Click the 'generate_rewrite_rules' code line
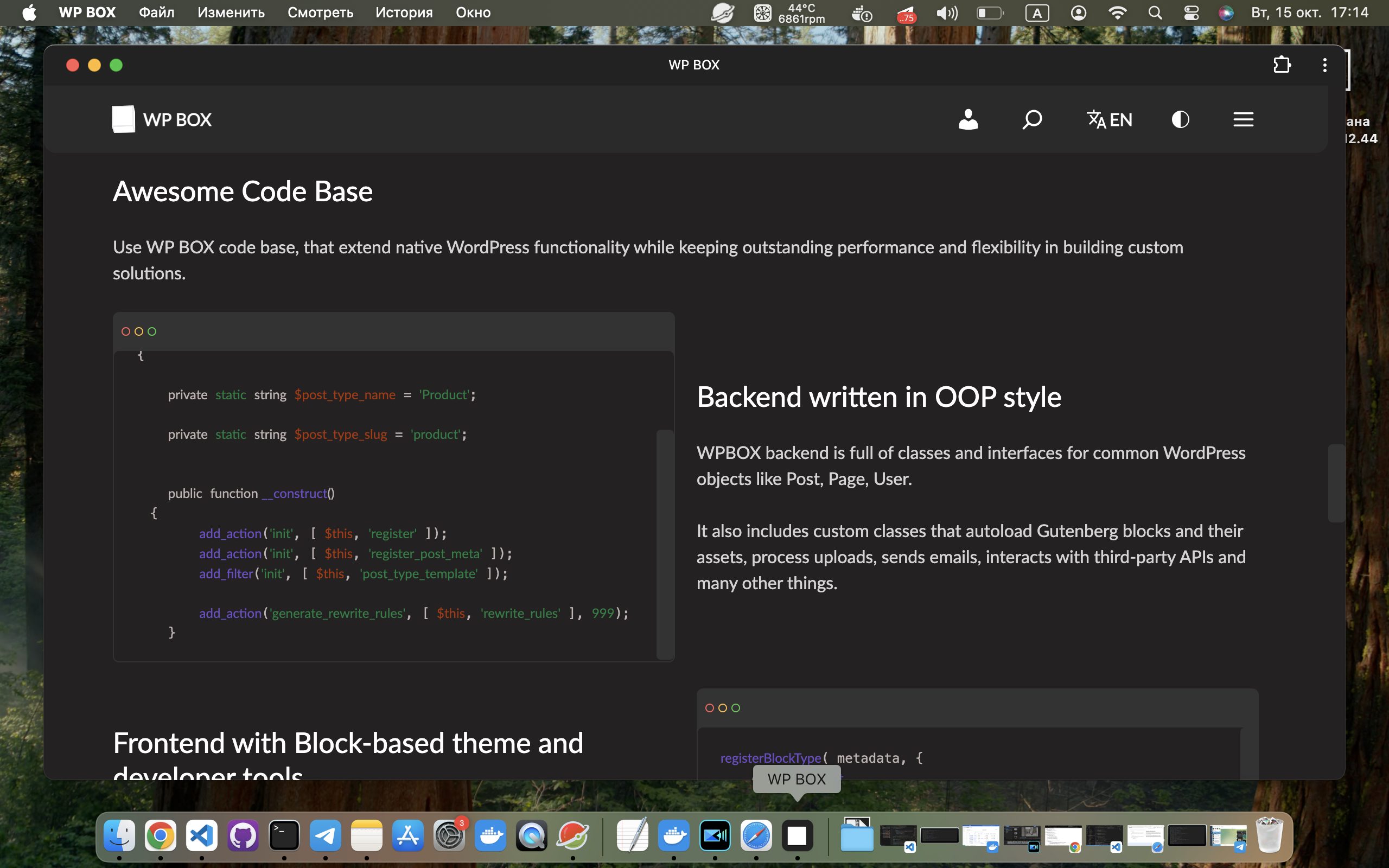 (x=414, y=613)
